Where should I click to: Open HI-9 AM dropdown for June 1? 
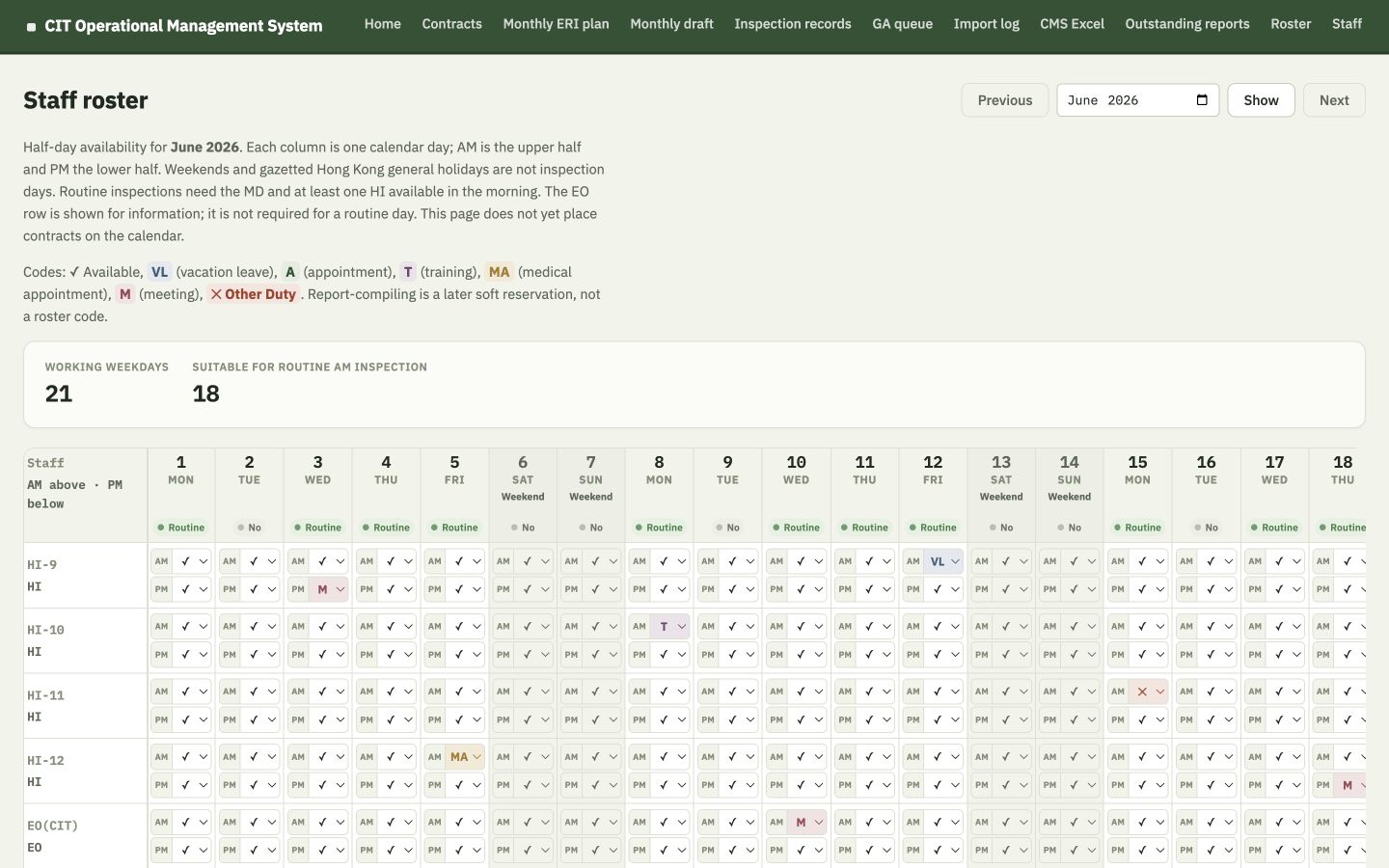(192, 561)
